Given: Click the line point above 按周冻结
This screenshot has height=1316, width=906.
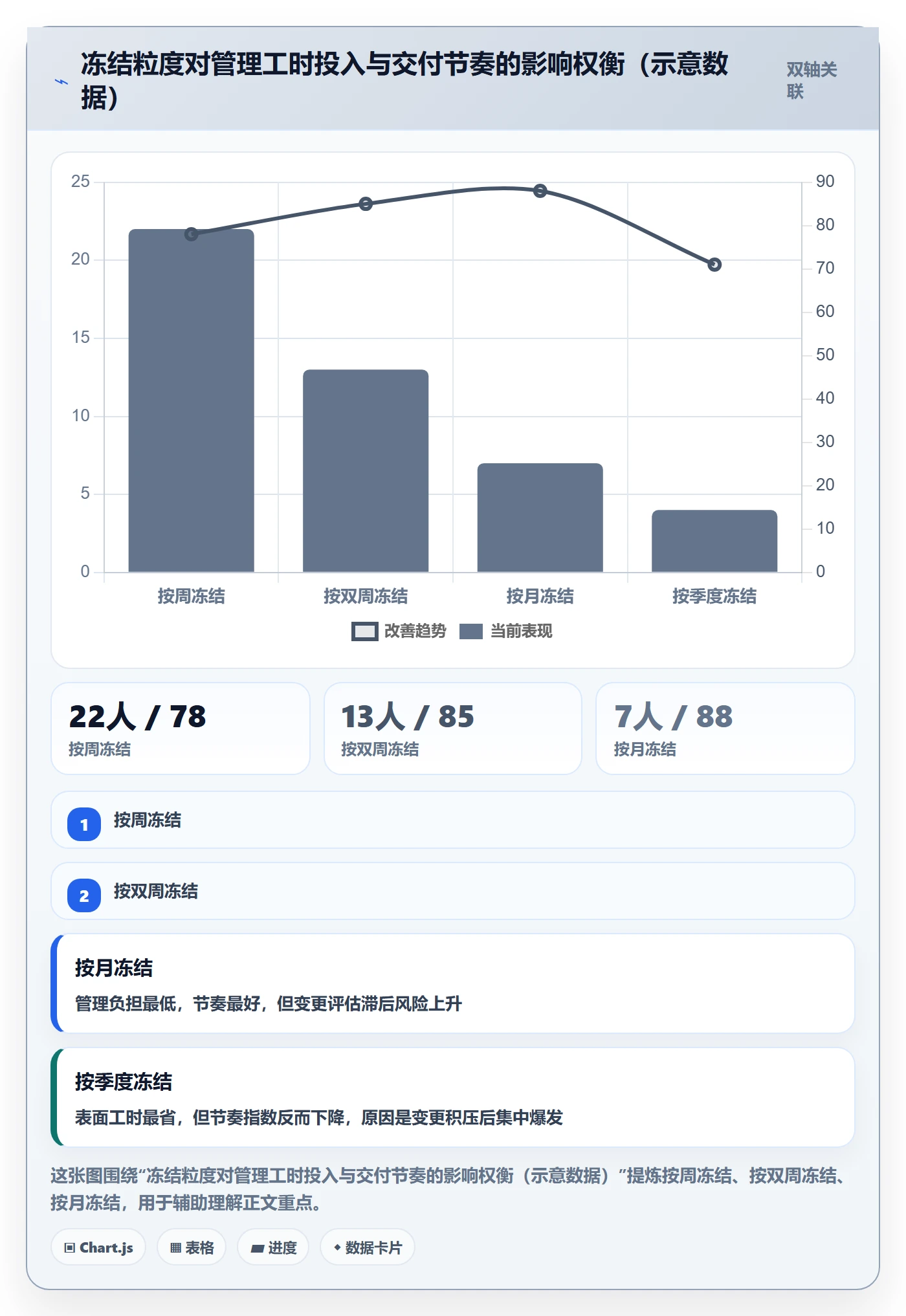Looking at the screenshot, I should [192, 234].
